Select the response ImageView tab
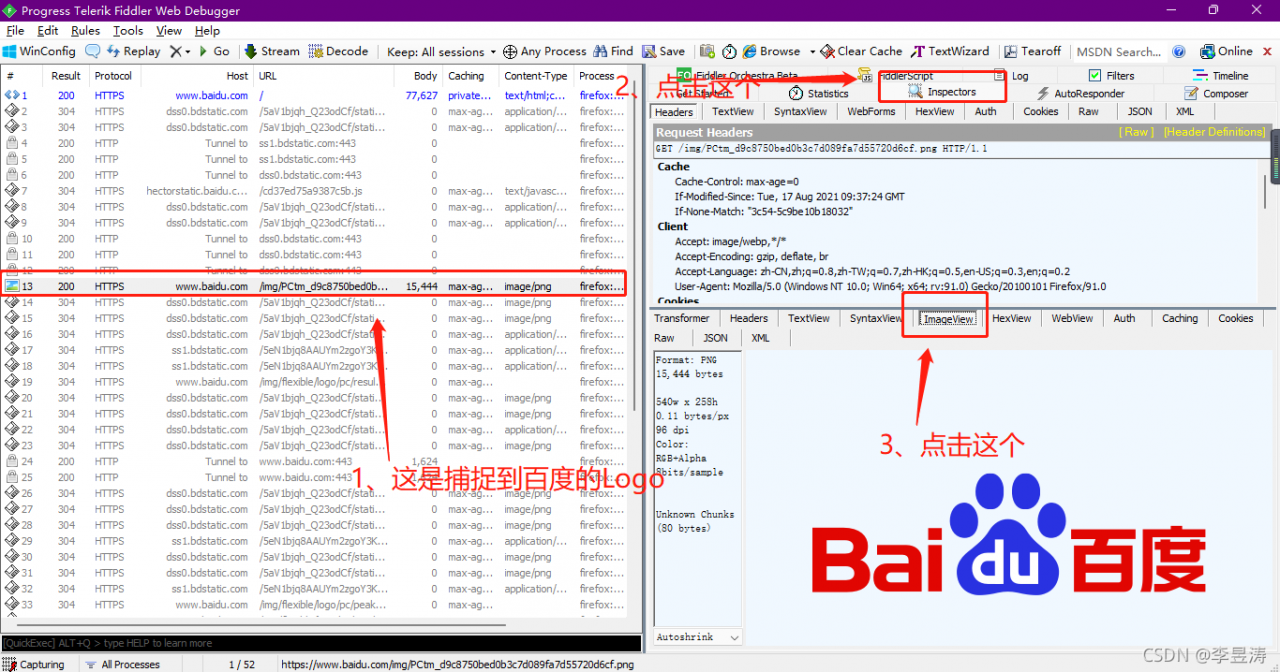Viewport: 1280px width, 672px height. [x=948, y=319]
